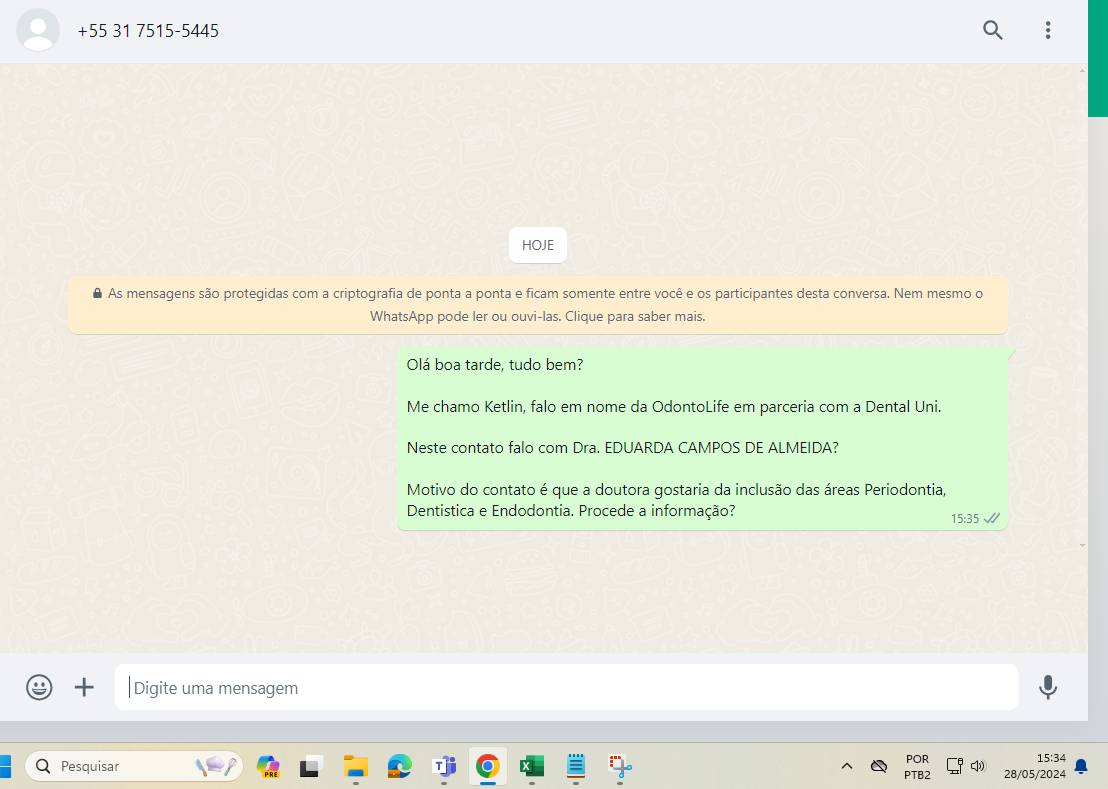Search within this WhatsApp conversation
Image resolution: width=1108 pixels, height=789 pixels.
click(993, 30)
